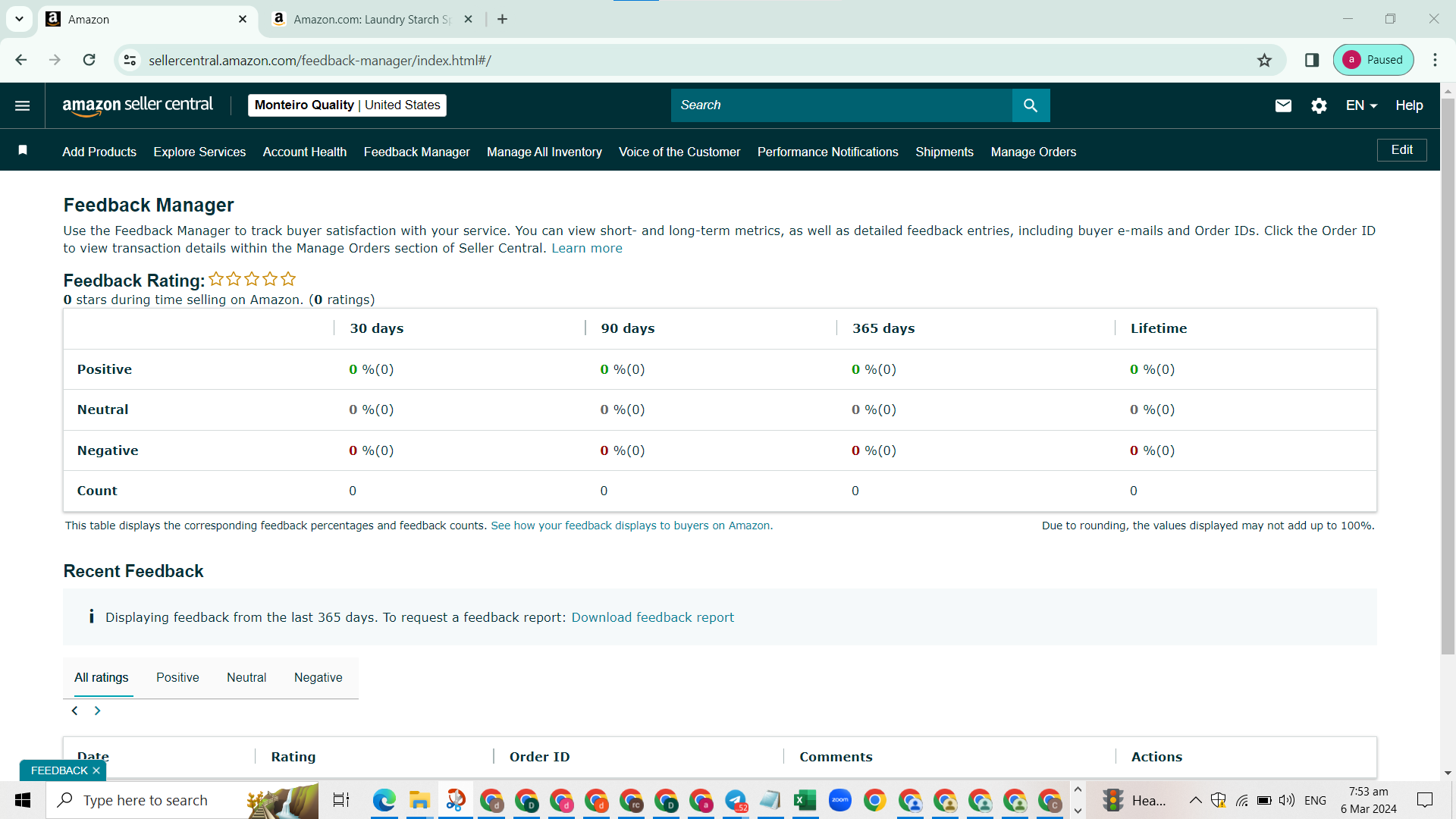Open the messages envelope icon
The height and width of the screenshot is (819, 1456).
[1283, 105]
